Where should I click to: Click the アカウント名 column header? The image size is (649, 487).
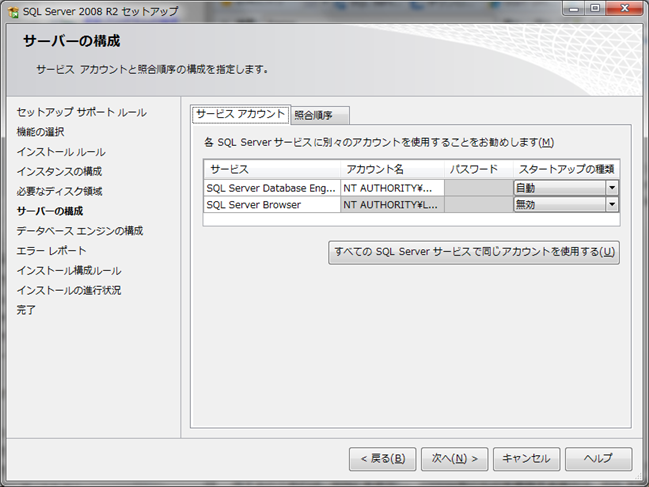pyautogui.click(x=392, y=169)
